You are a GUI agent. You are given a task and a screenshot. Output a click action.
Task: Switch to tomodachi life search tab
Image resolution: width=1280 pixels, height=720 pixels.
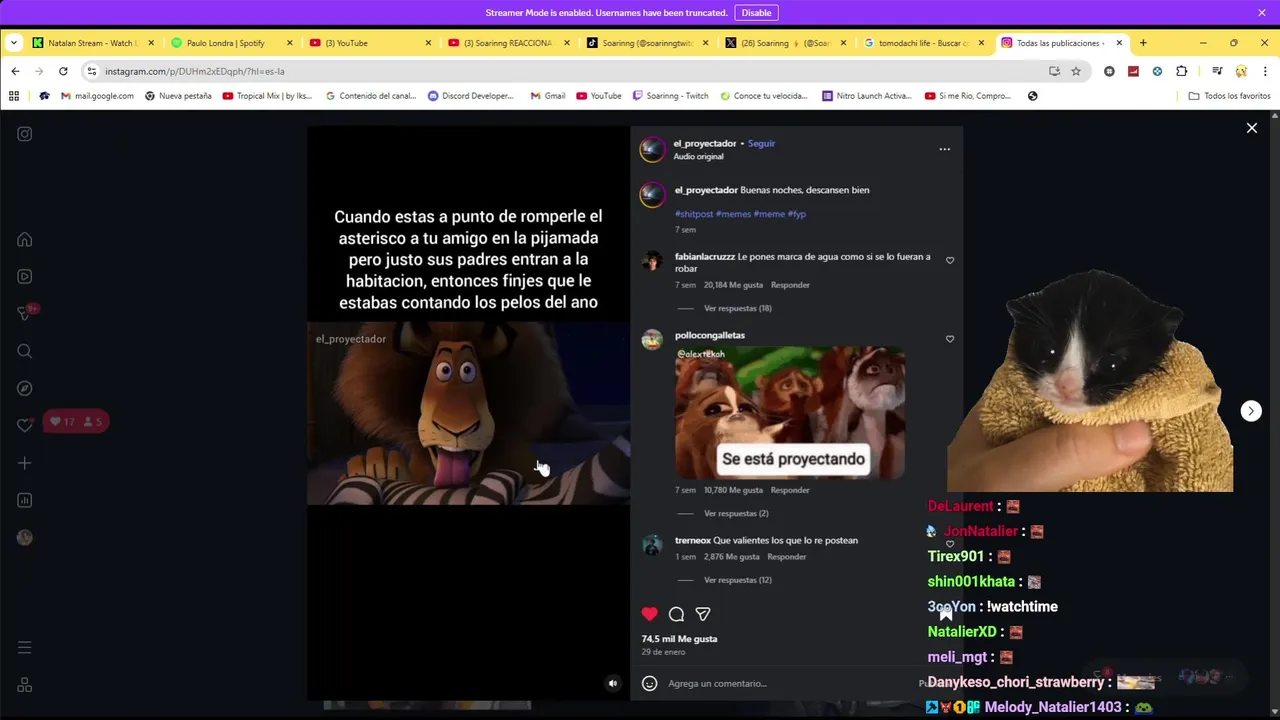click(924, 43)
